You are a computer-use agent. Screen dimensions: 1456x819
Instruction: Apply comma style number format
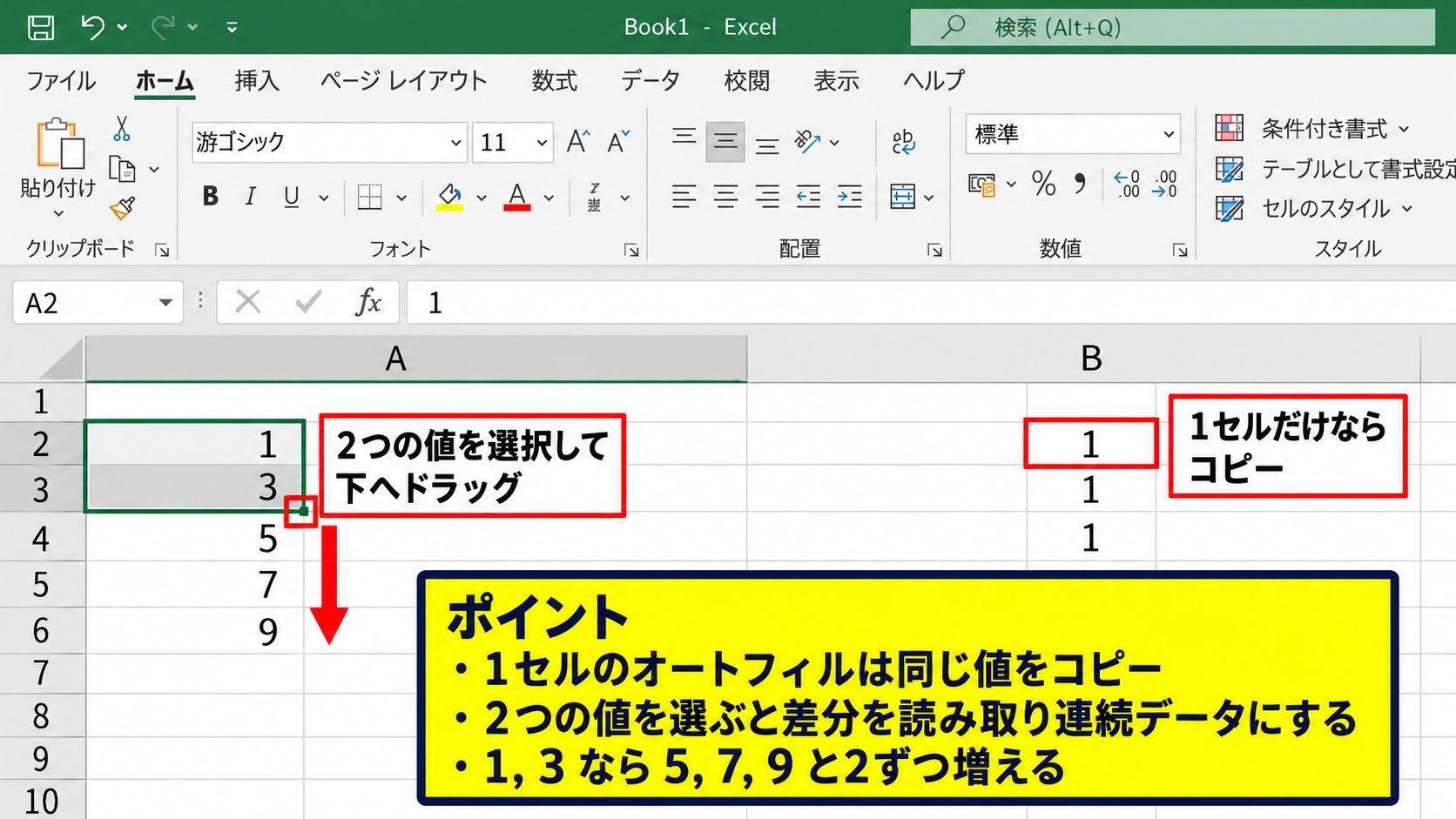click(x=1081, y=184)
